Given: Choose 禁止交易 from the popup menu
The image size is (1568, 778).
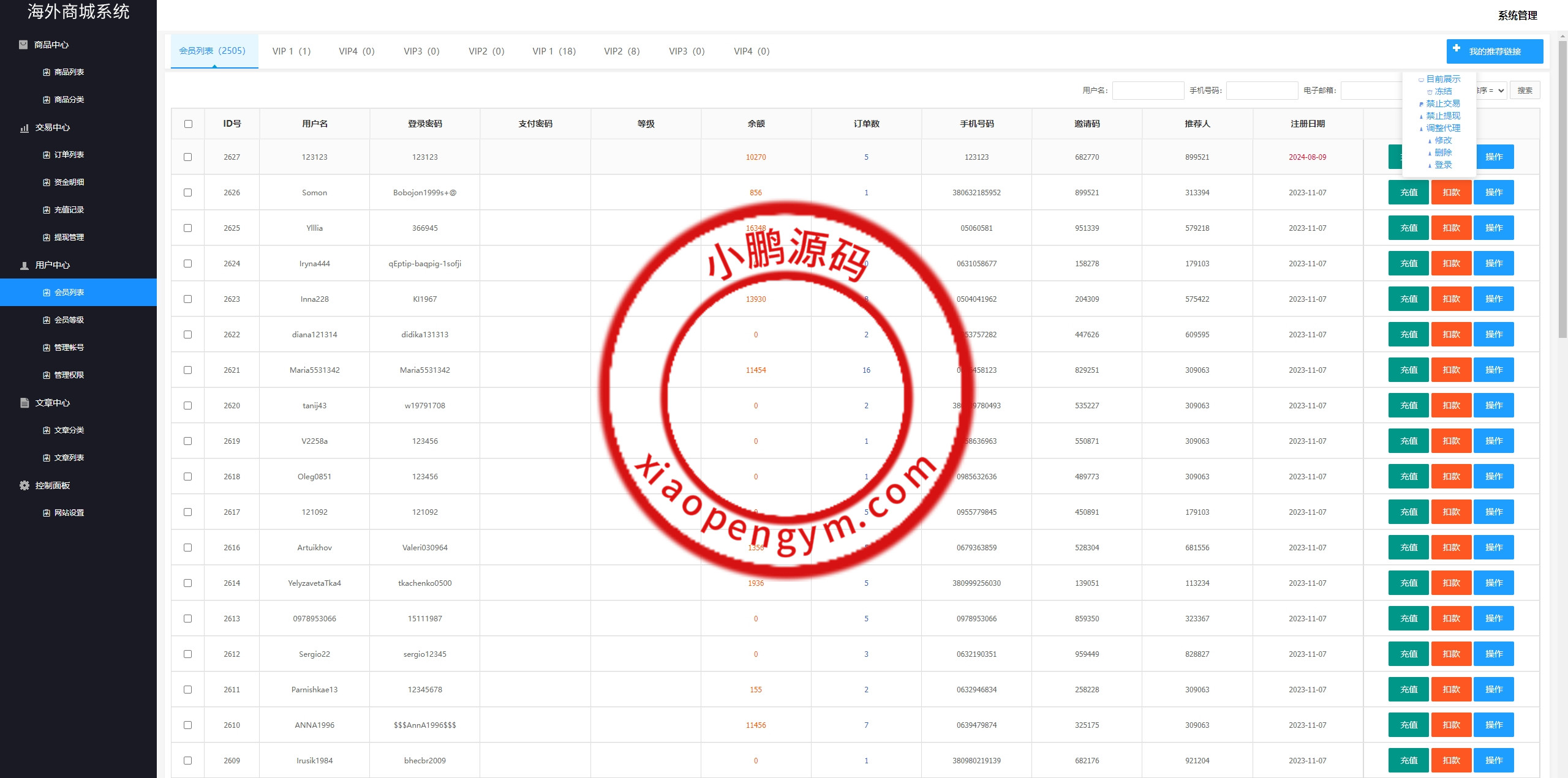Looking at the screenshot, I should click(x=1442, y=103).
